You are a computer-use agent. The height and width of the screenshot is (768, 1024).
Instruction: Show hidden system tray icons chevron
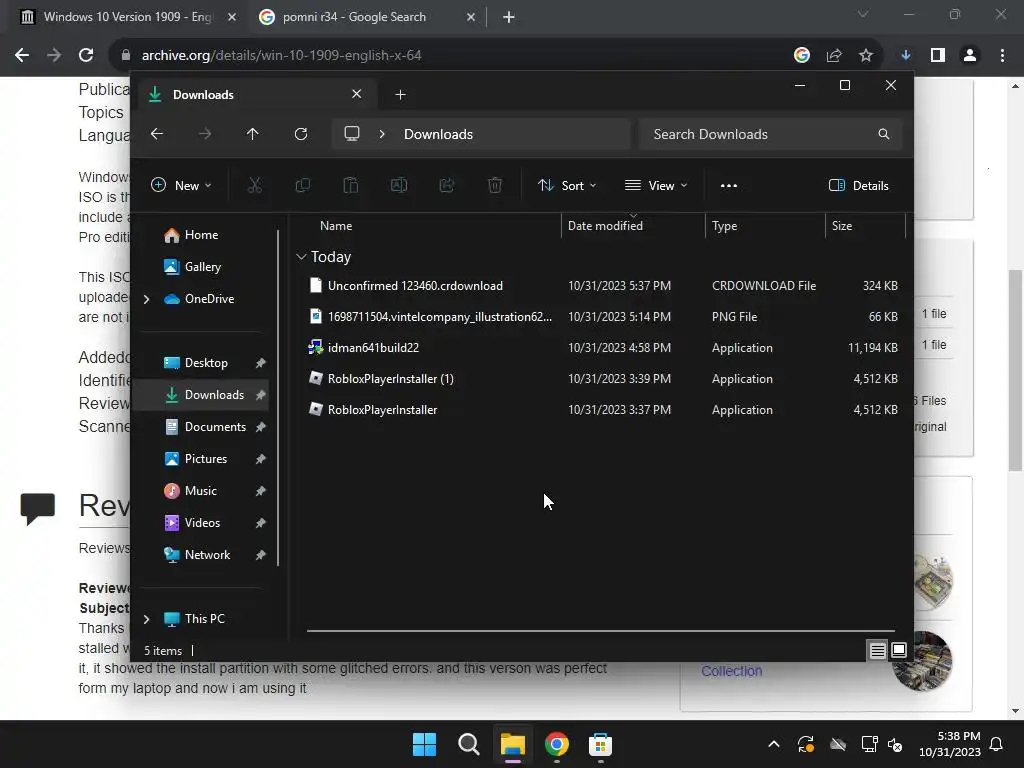click(x=774, y=744)
